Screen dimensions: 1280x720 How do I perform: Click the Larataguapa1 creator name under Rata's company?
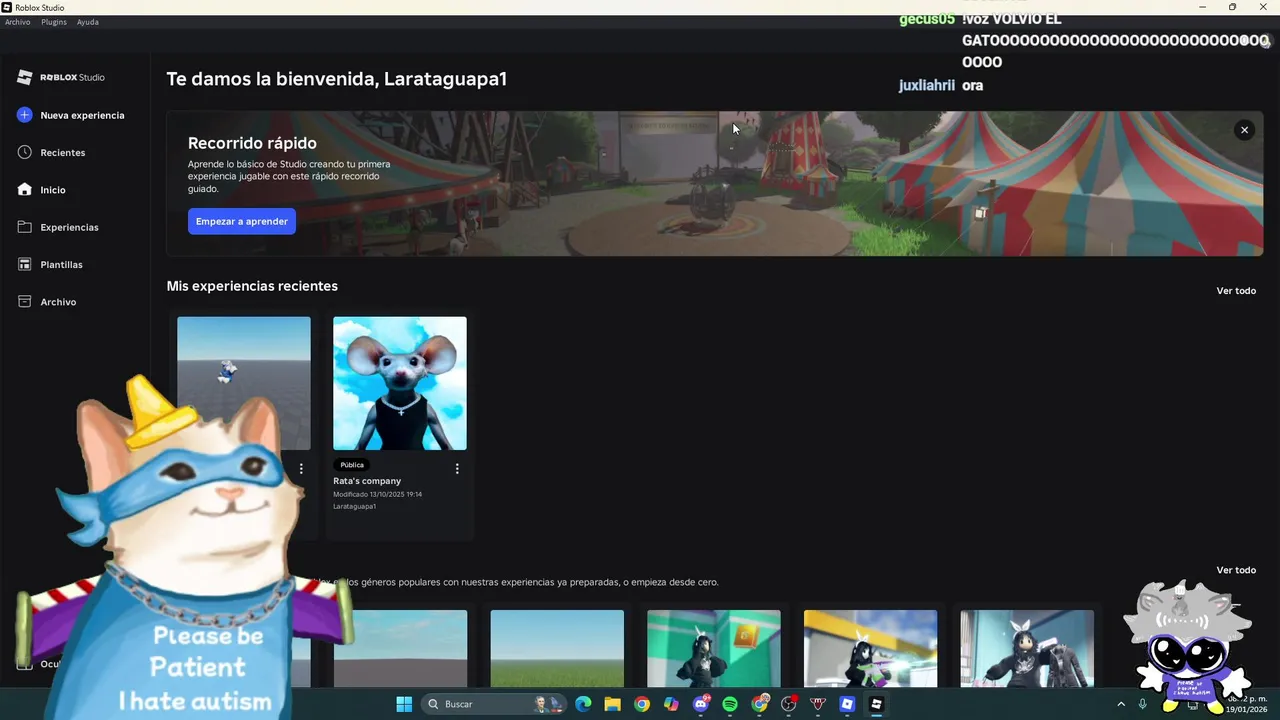355,506
